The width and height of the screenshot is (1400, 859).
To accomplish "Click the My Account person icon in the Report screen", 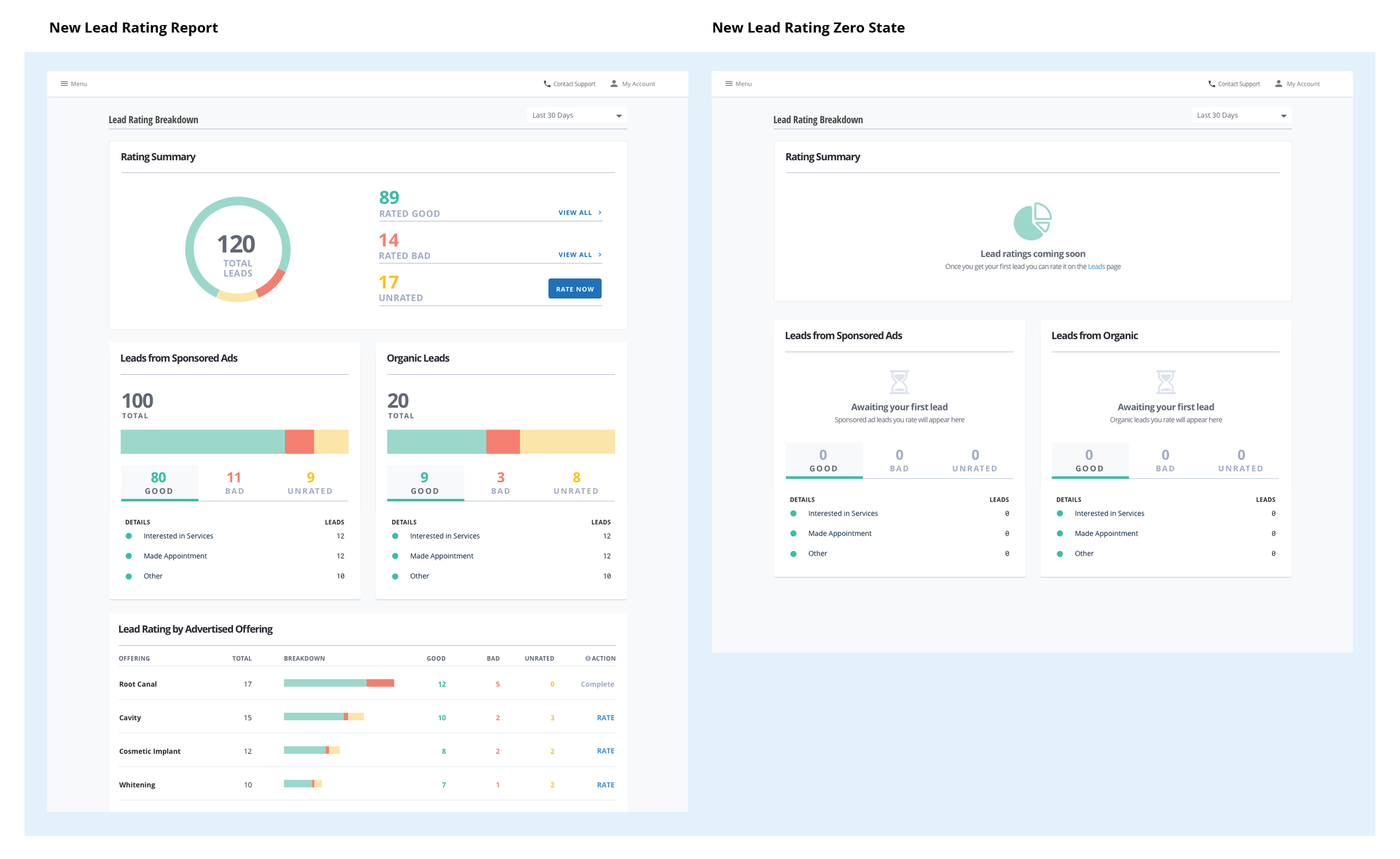I will point(614,83).
